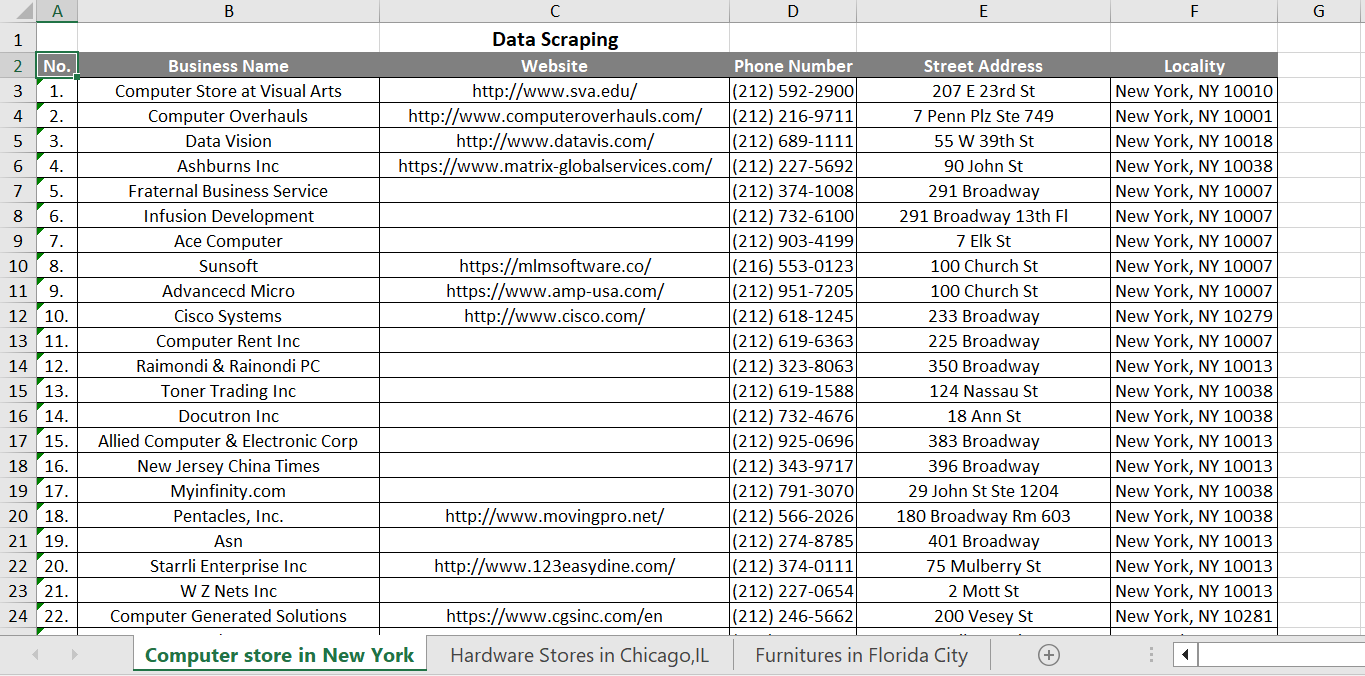Select the Pentacles, Inc. cell
Screen dimensions: 1365x676
click(228, 516)
